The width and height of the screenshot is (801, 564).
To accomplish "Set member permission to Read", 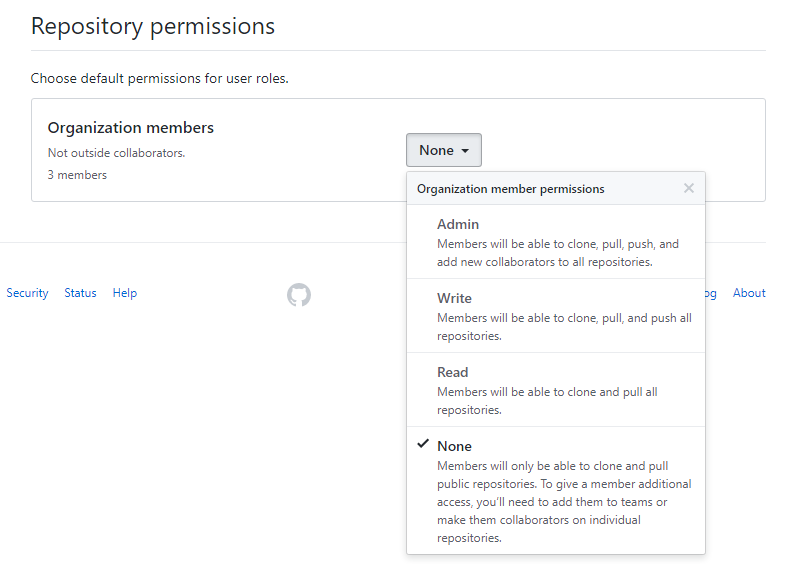I will click(x=452, y=373).
